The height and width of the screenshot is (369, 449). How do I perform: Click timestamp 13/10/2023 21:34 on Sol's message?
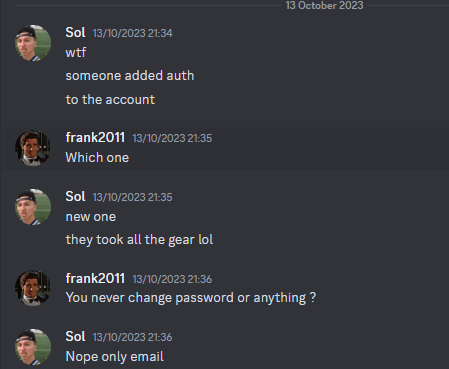132,33
